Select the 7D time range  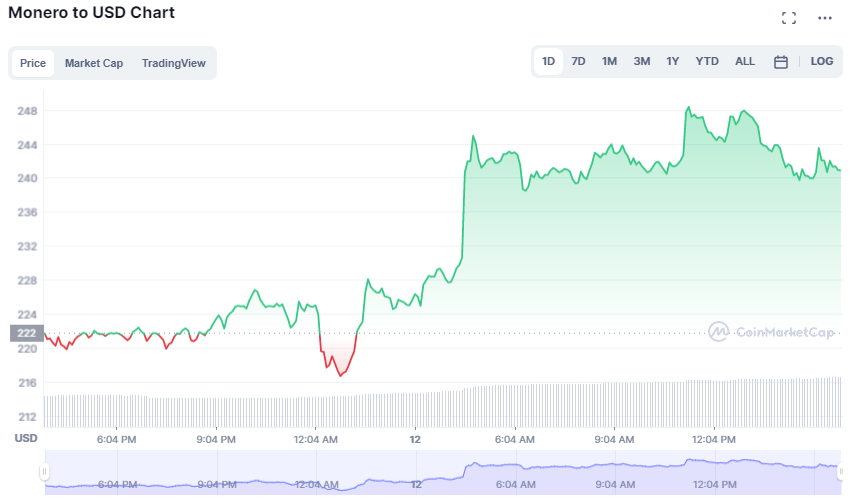tap(578, 61)
